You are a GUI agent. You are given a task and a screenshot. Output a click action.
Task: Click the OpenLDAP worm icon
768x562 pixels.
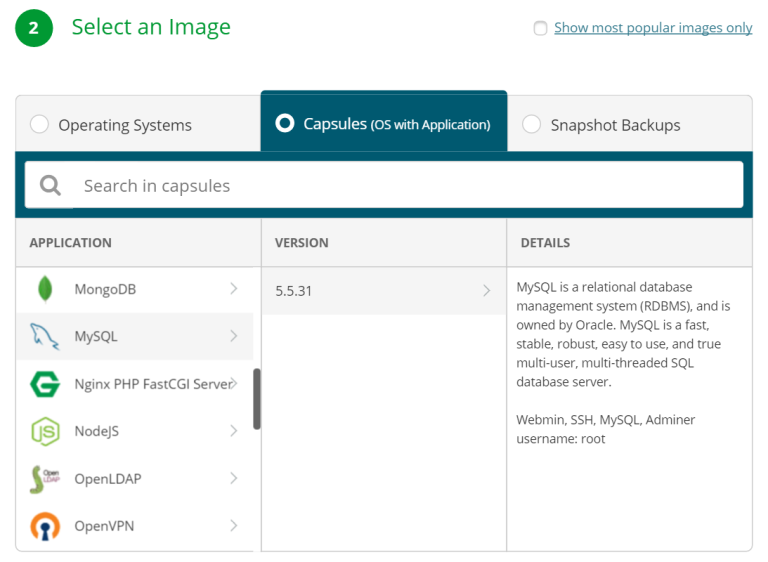(x=44, y=478)
